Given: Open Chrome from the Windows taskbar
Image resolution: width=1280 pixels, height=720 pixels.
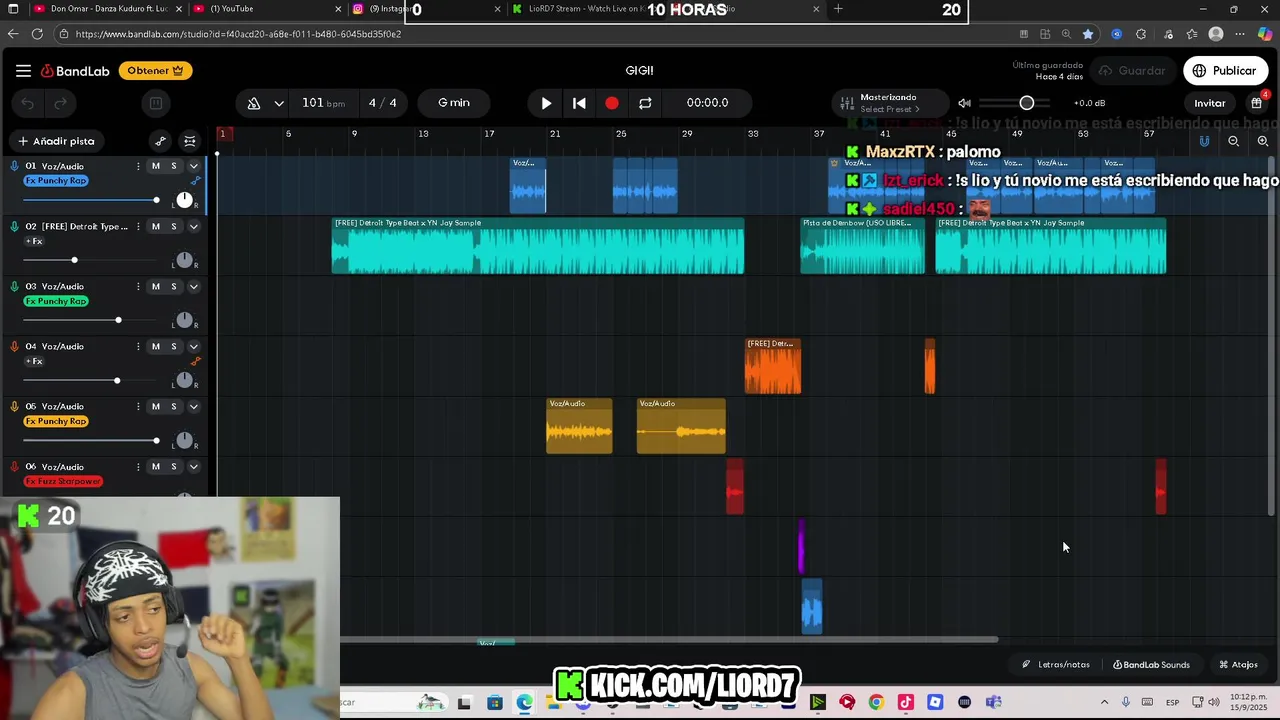Looking at the screenshot, I should tap(876, 702).
